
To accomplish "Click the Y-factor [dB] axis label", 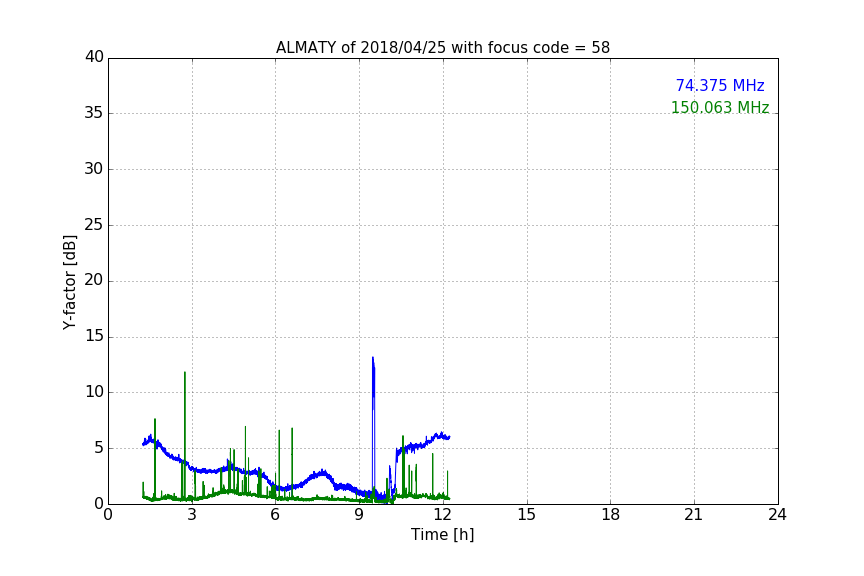I will coord(69,282).
